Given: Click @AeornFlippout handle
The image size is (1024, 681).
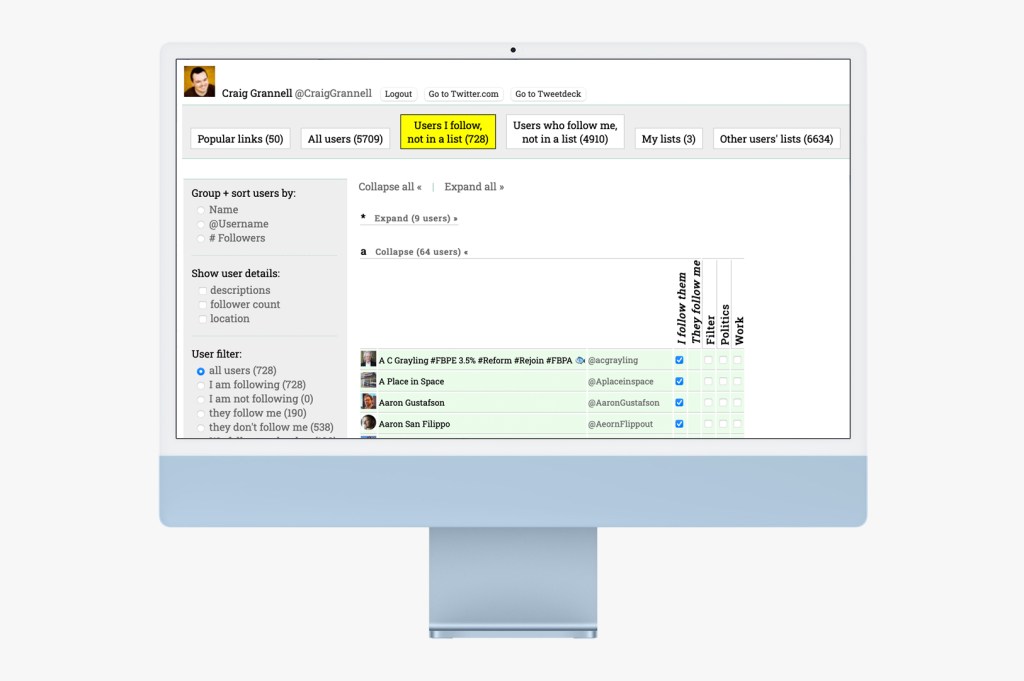Looking at the screenshot, I should pos(620,424).
